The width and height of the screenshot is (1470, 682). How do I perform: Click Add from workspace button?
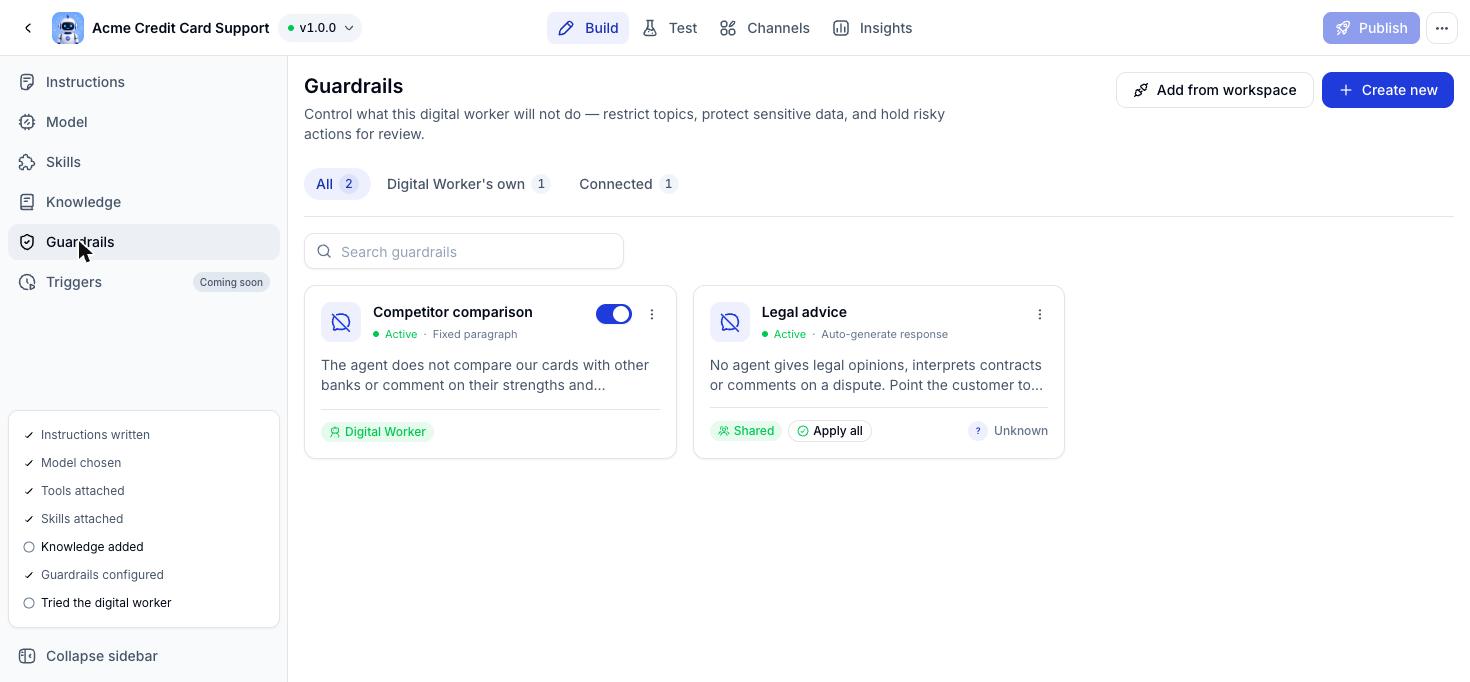click(1215, 90)
